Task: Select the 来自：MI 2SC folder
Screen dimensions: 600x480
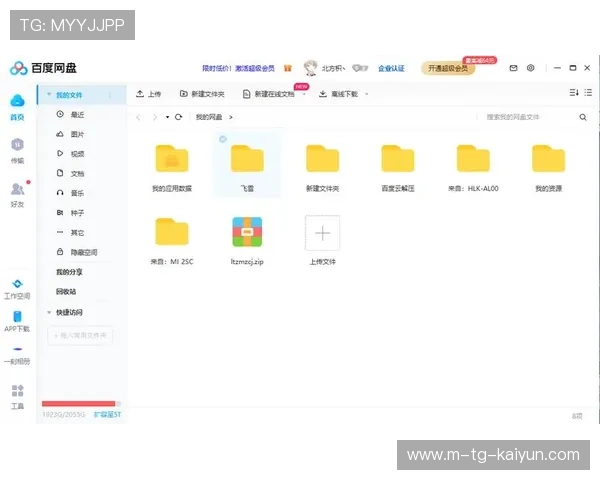Action: coord(172,232)
